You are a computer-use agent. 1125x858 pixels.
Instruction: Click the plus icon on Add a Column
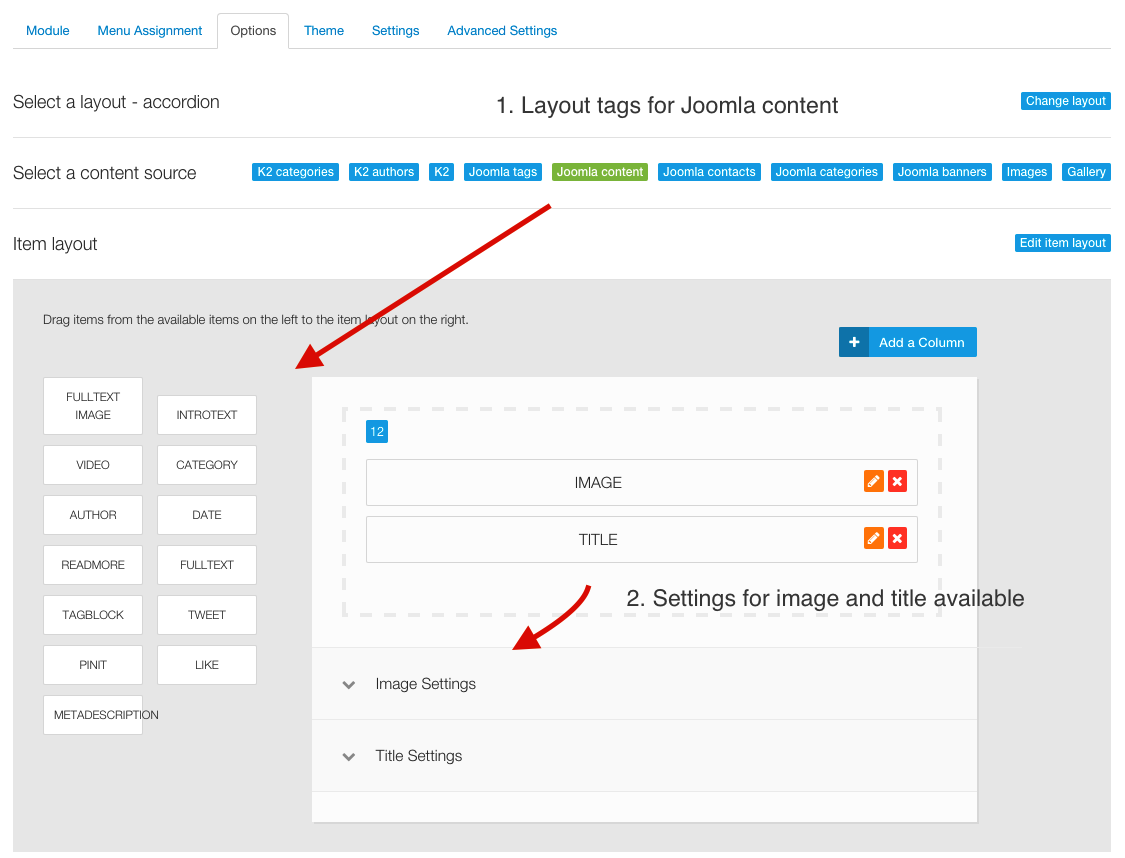854,342
